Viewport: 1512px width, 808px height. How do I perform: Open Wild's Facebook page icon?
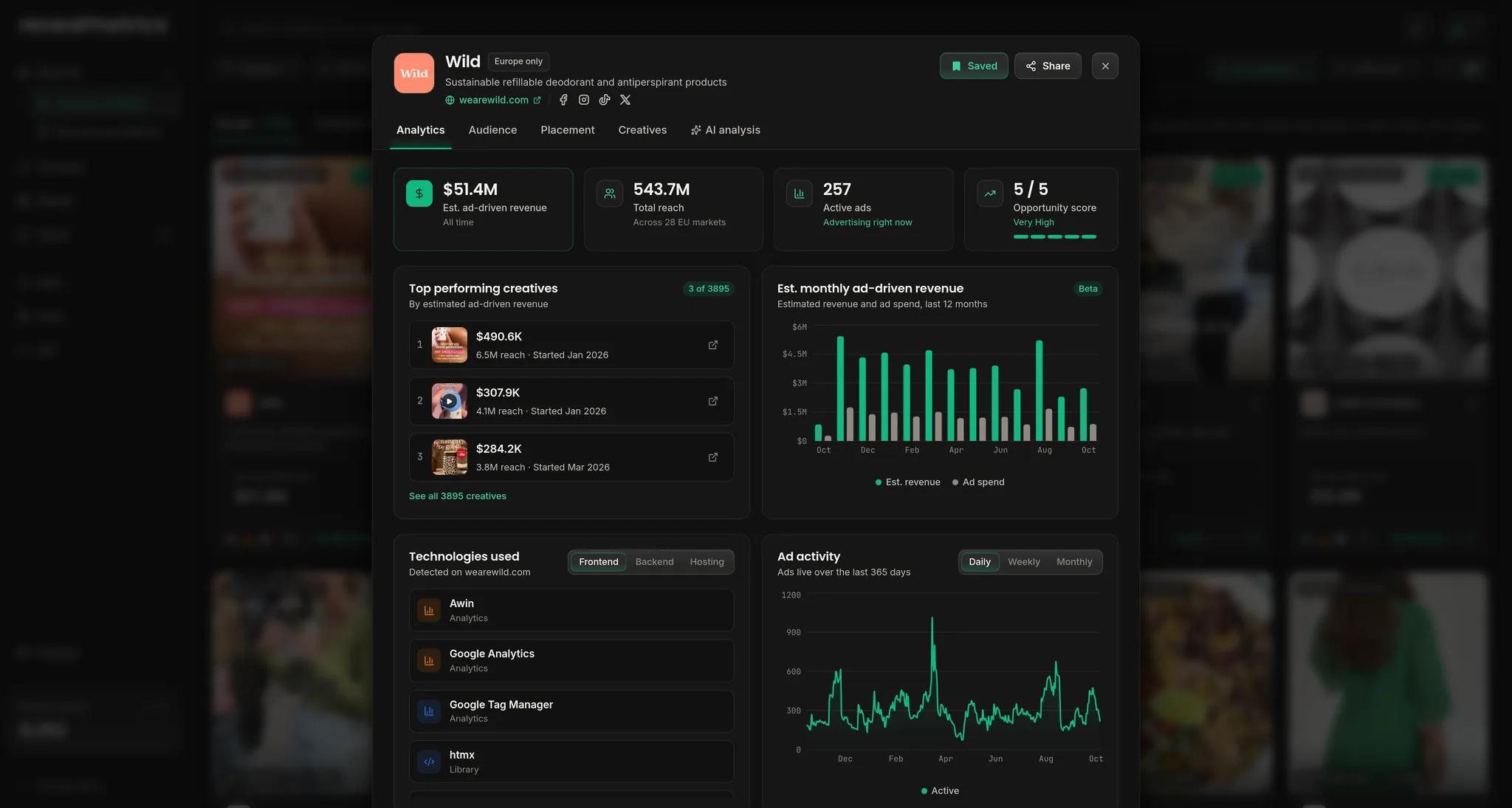563,100
